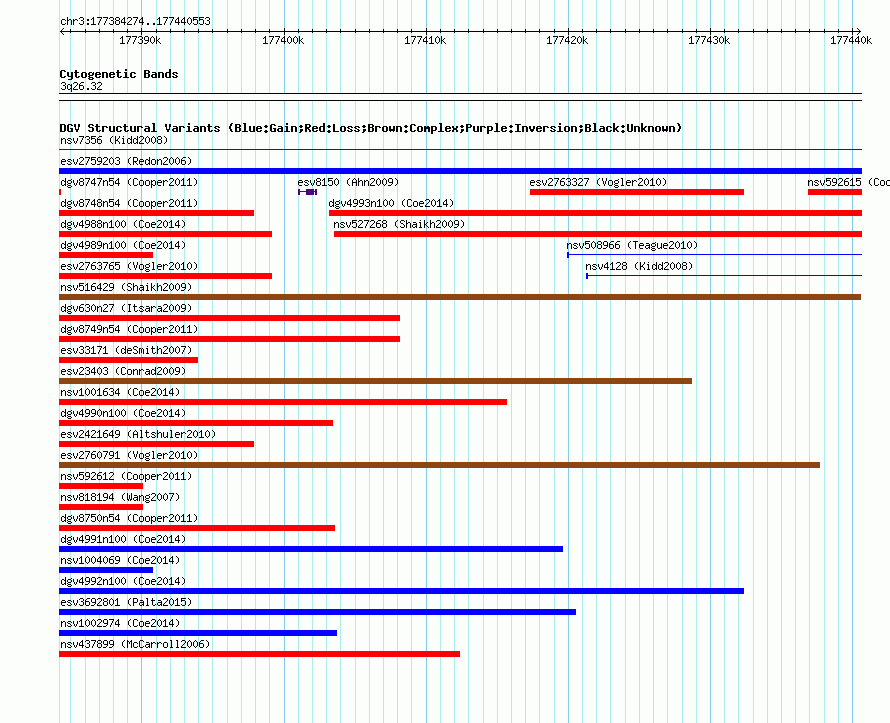Click the right arrow on ruler

tap(858, 31)
